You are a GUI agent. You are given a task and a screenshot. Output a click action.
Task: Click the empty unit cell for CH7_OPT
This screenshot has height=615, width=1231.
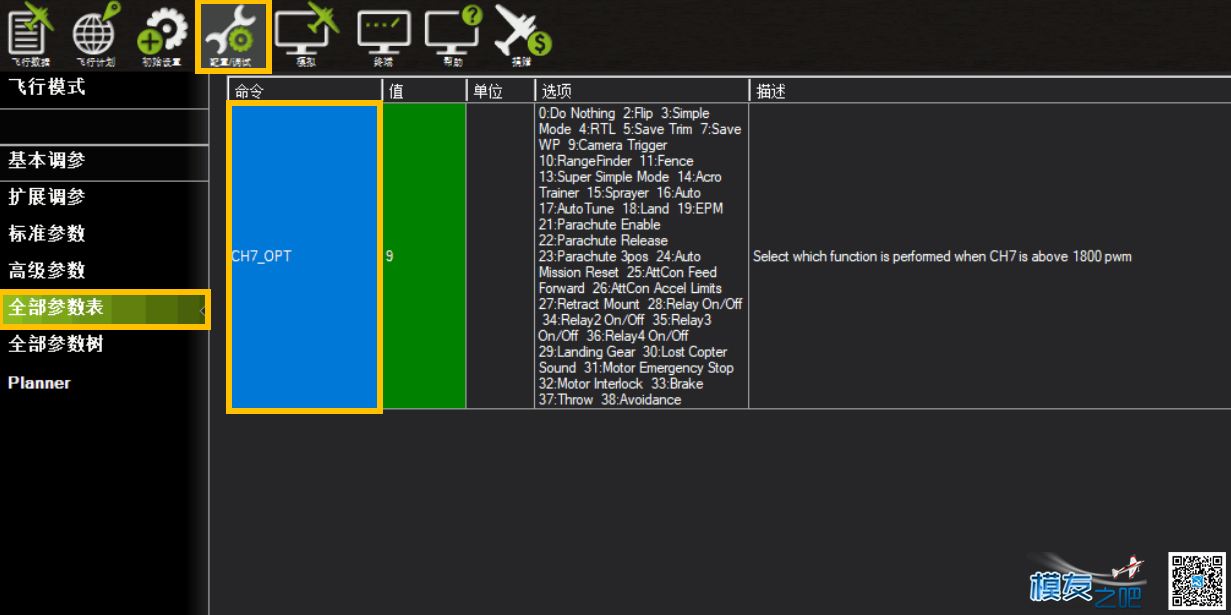tap(500, 256)
